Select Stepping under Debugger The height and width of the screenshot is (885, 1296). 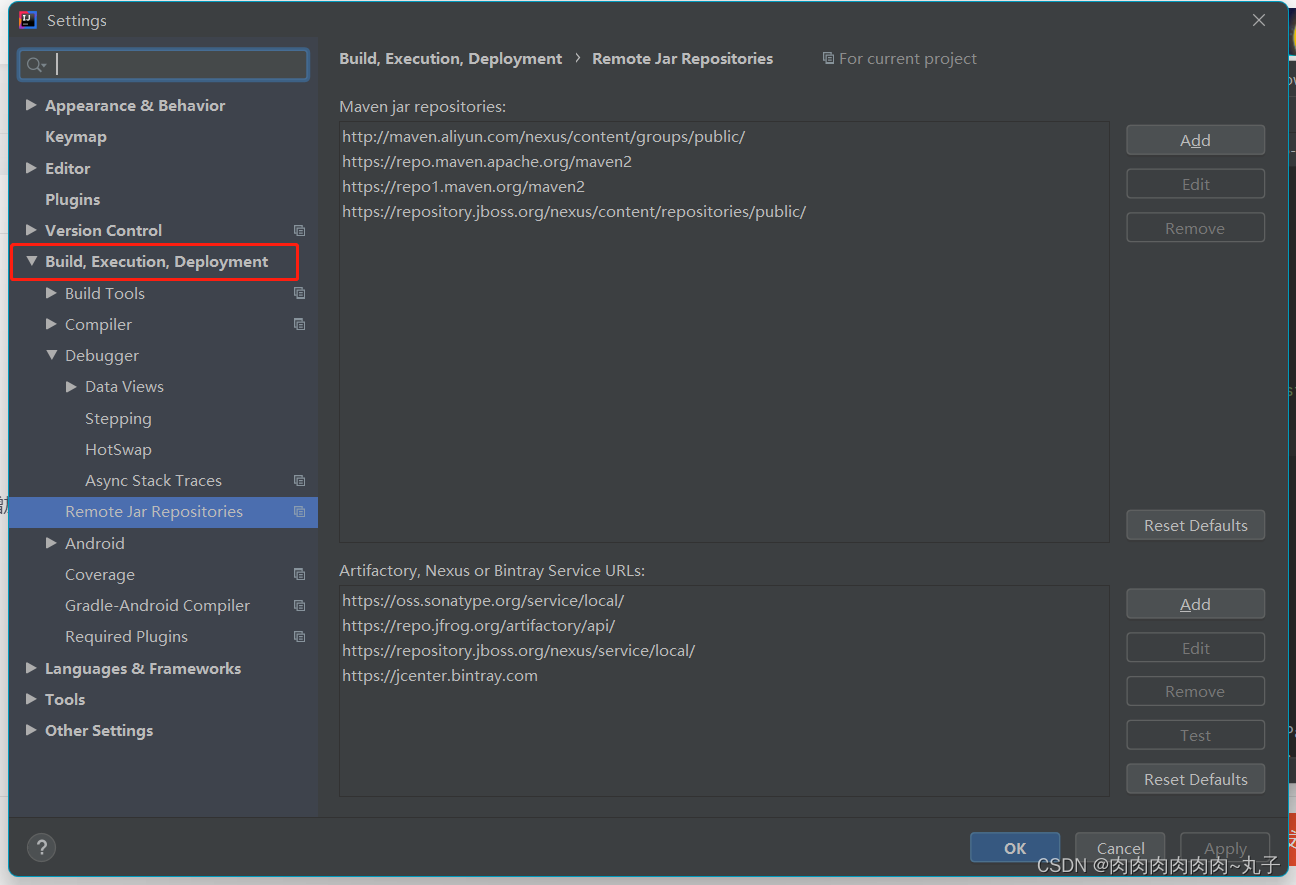pos(118,419)
